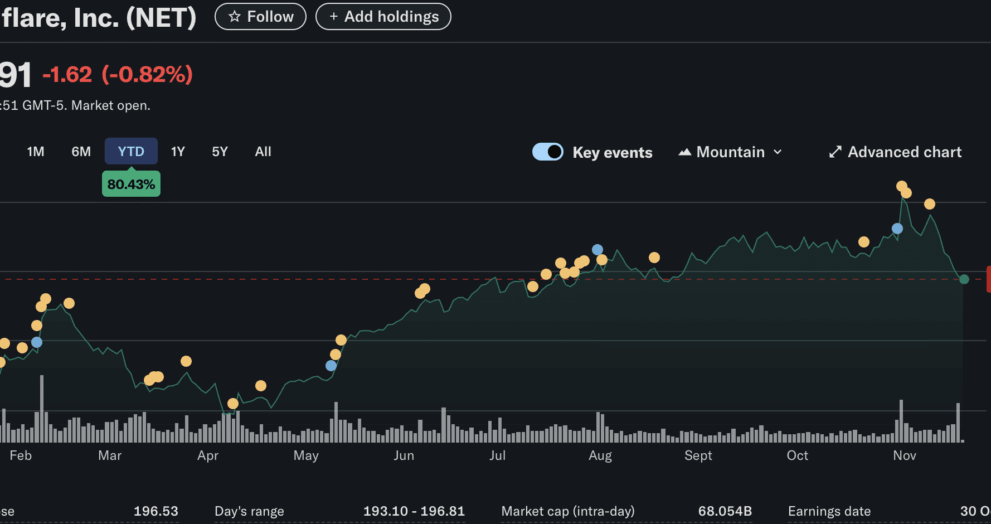This screenshot has height=524, width=991.
Task: Select the 1M time range tab
Action: click(x=36, y=152)
